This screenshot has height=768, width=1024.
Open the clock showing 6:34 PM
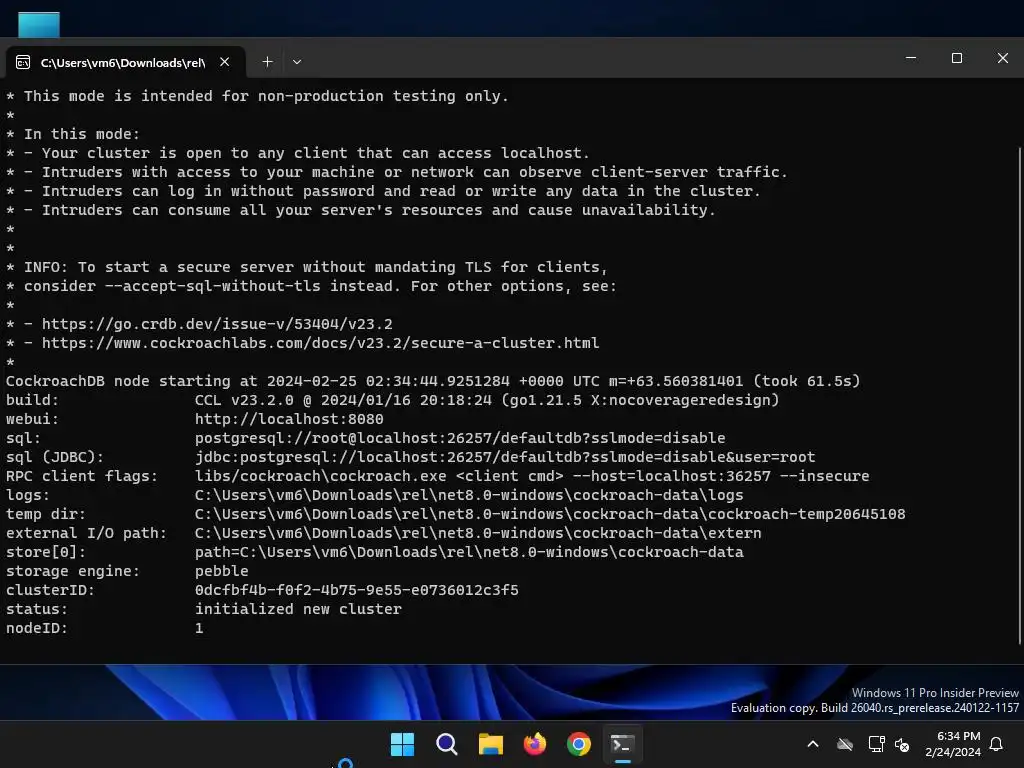pyautogui.click(x=953, y=744)
